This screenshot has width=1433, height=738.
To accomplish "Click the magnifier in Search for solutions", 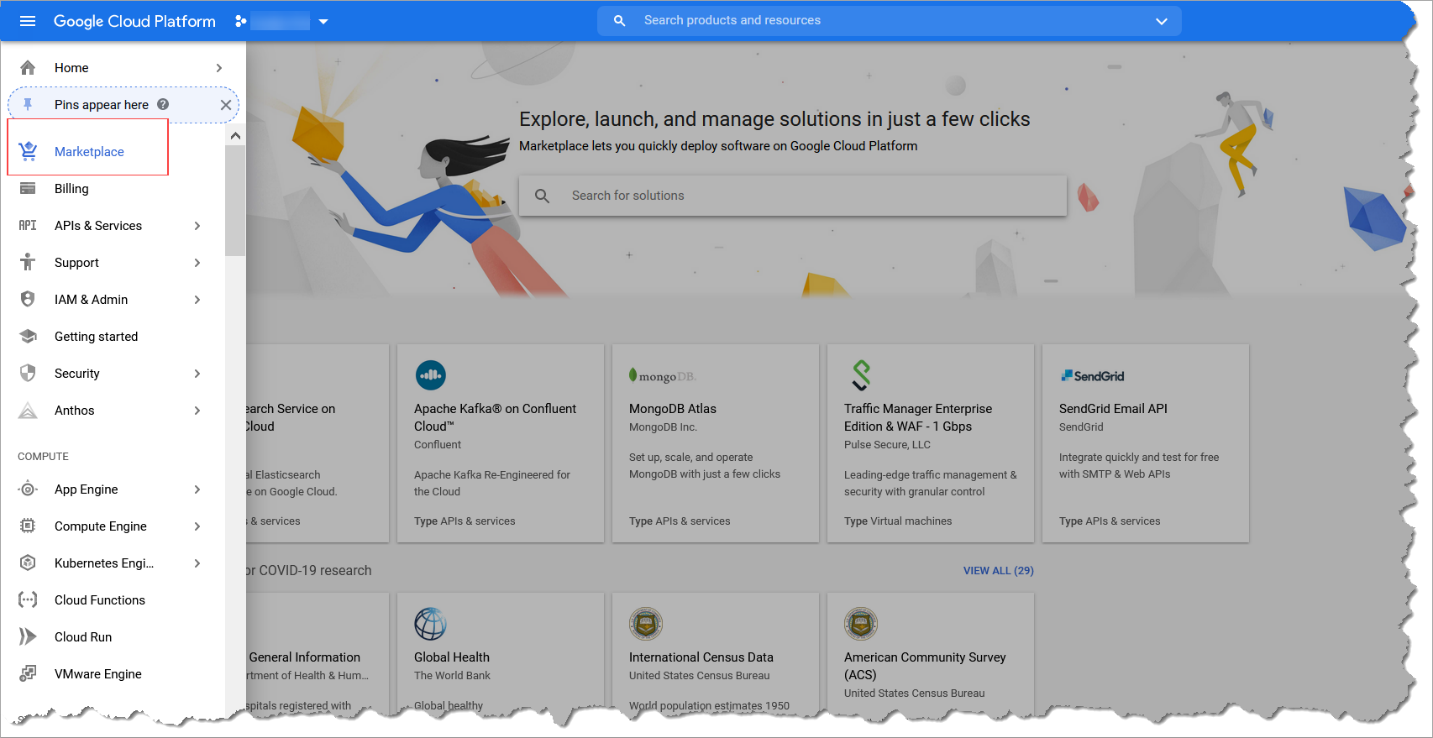I will 542,196.
